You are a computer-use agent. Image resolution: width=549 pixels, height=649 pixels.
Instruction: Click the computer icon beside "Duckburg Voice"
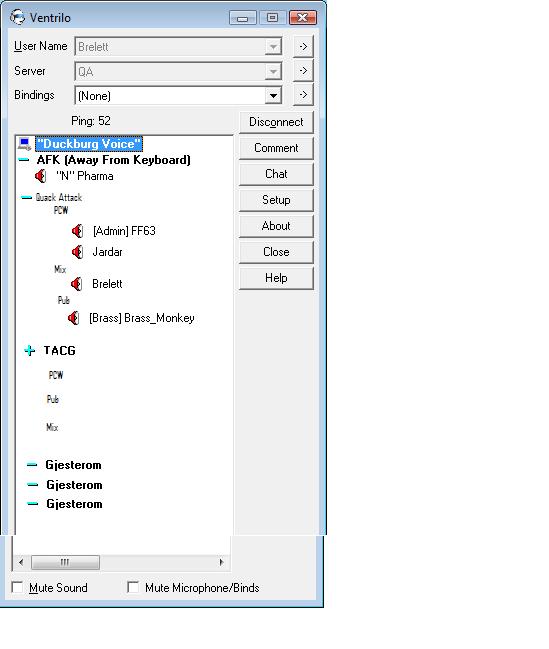[25, 144]
